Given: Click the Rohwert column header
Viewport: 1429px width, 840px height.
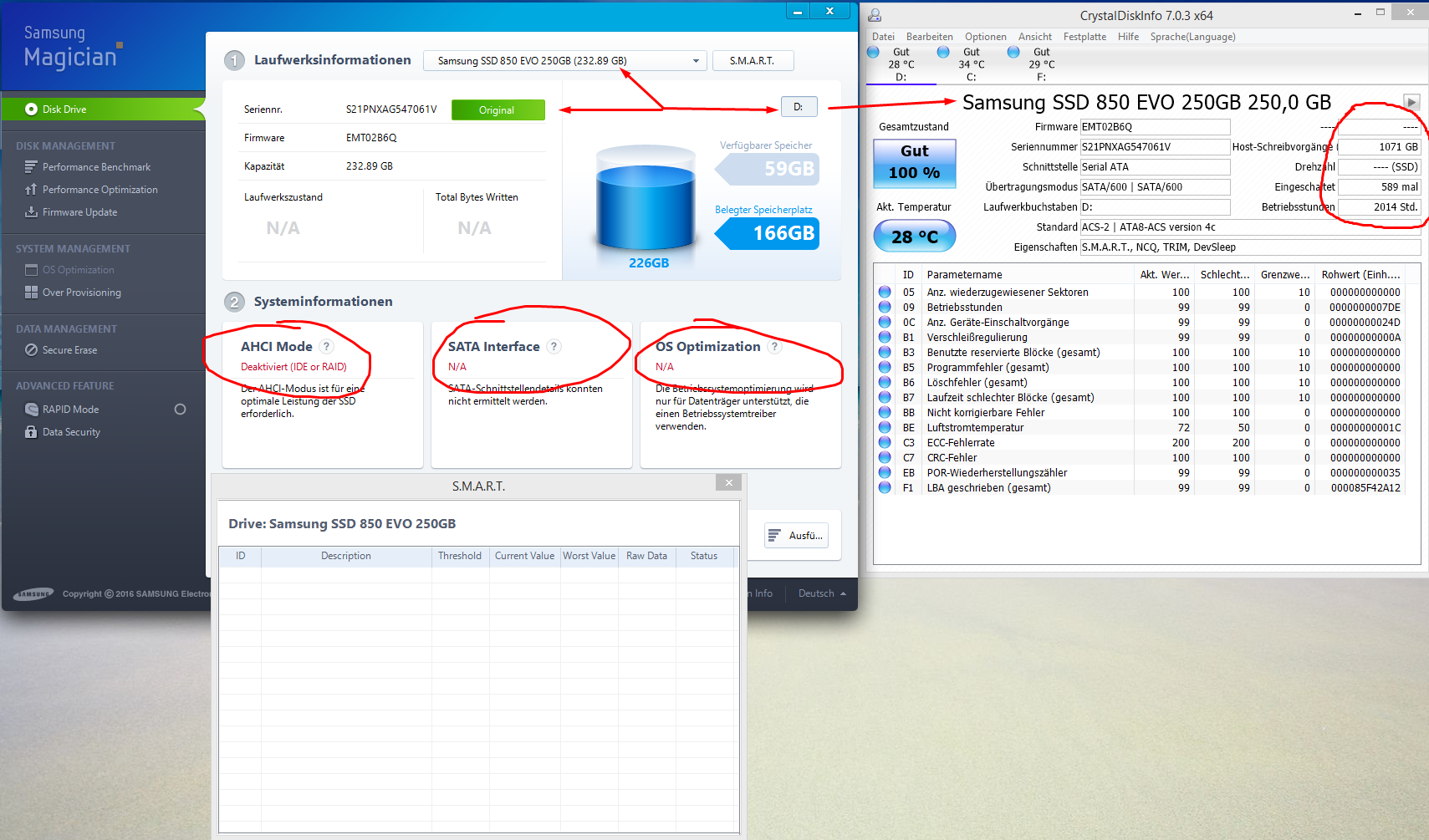Looking at the screenshot, I should click(1360, 275).
